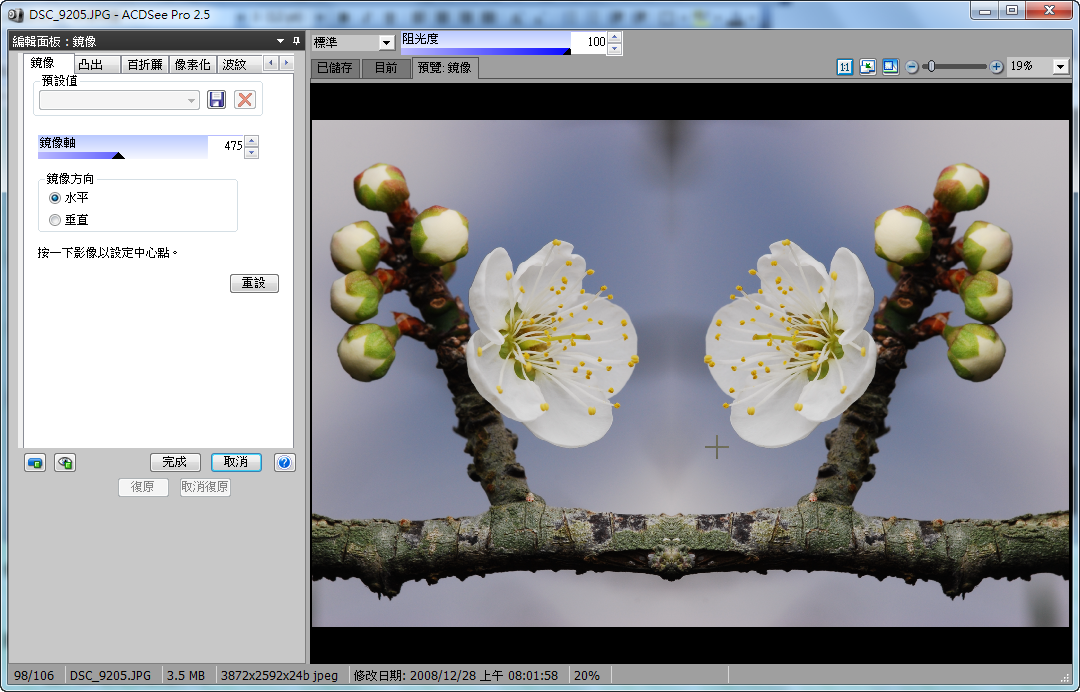The image size is (1080, 692).
Task: Save the current preset with the floppy icon
Action: click(x=216, y=99)
